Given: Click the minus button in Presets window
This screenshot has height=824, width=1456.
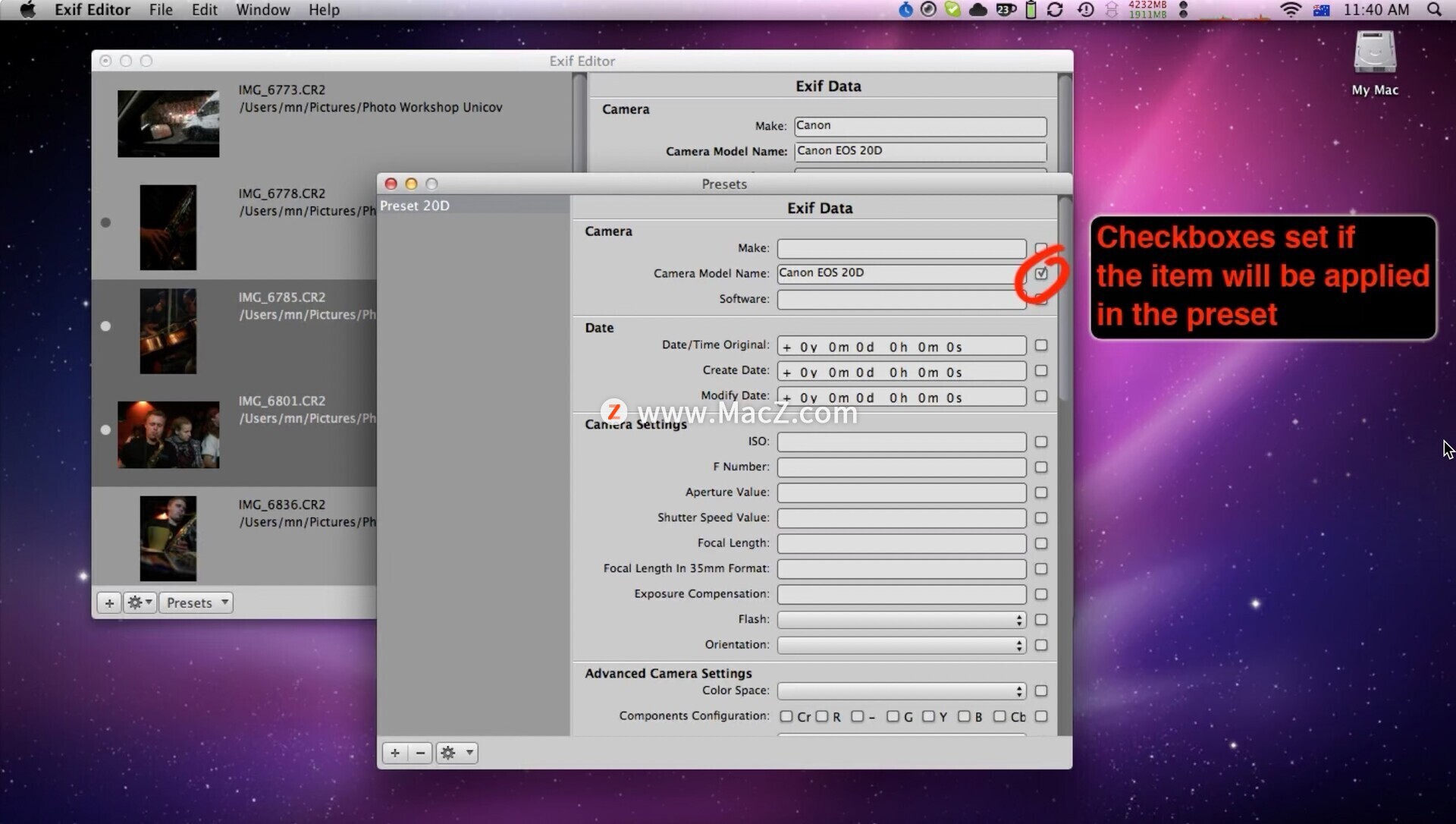Looking at the screenshot, I should pyautogui.click(x=420, y=753).
